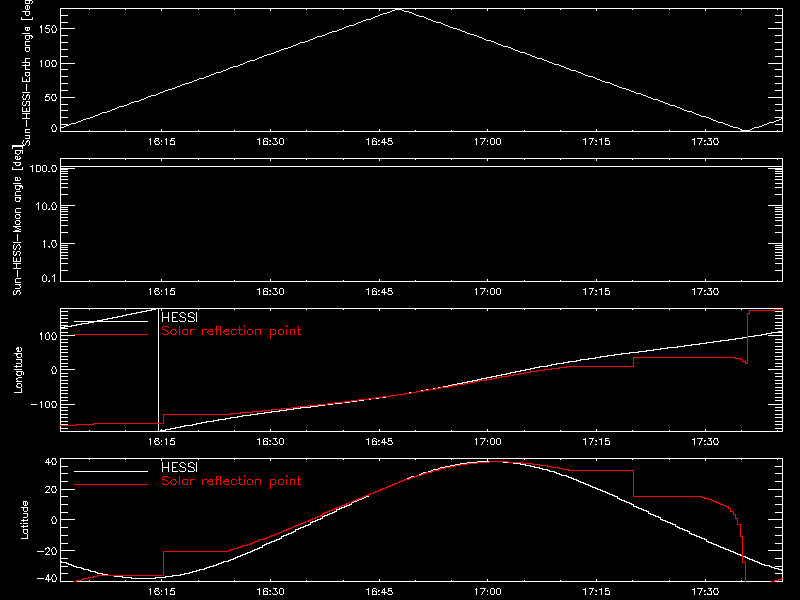The image size is (800, 600).
Task: Click the 17:15 label under Moon angle plot
Action: [596, 292]
